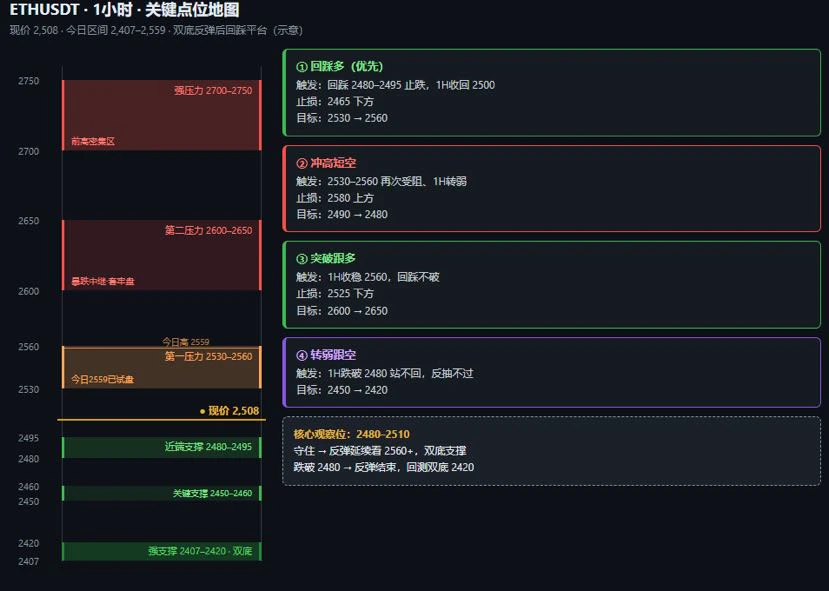
Task: Click the "现价 2,508" price line label
Action: (x=229, y=411)
